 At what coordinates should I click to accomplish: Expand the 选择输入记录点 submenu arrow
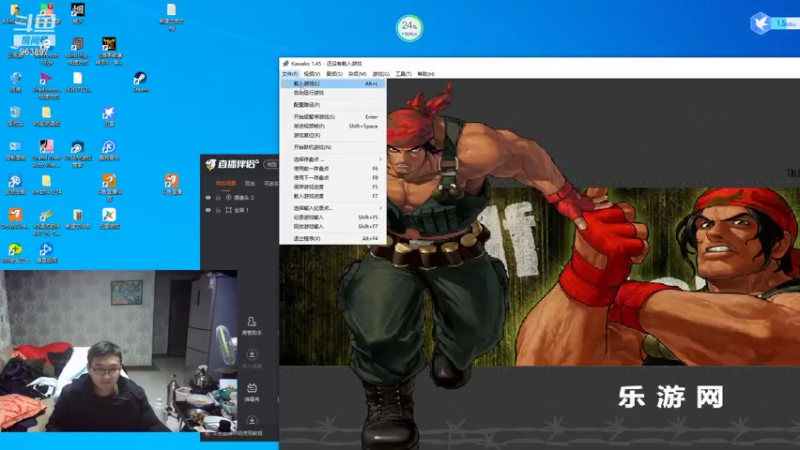tap(380, 208)
